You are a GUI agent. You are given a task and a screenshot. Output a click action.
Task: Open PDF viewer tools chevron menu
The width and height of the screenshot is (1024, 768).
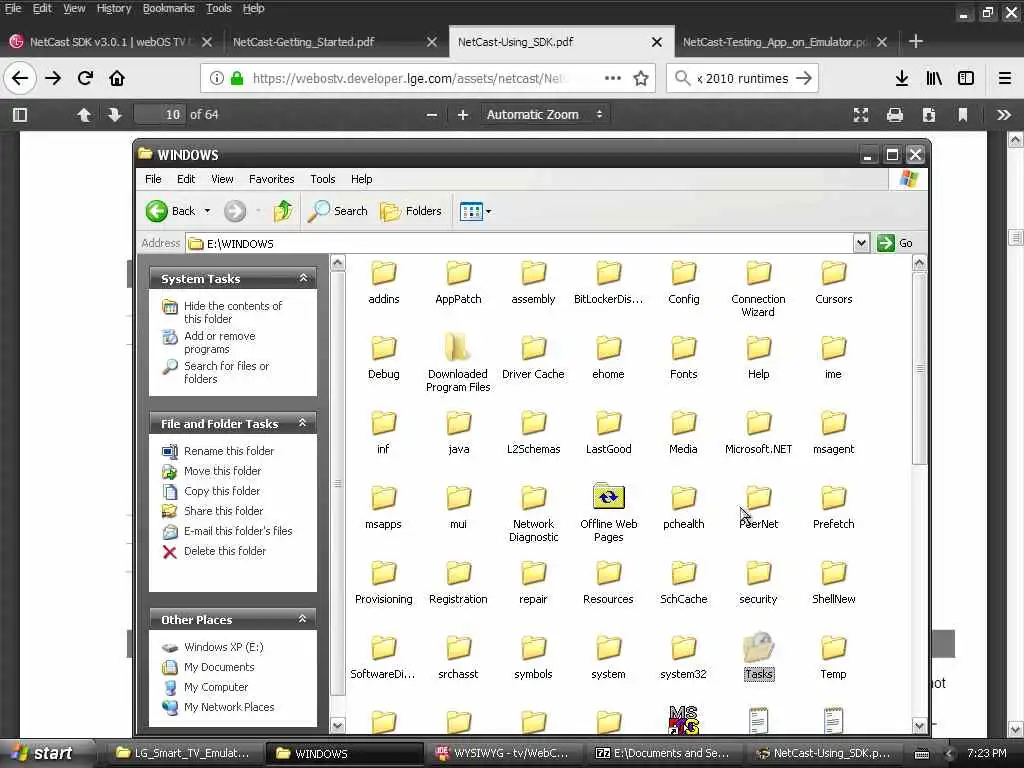1004,115
